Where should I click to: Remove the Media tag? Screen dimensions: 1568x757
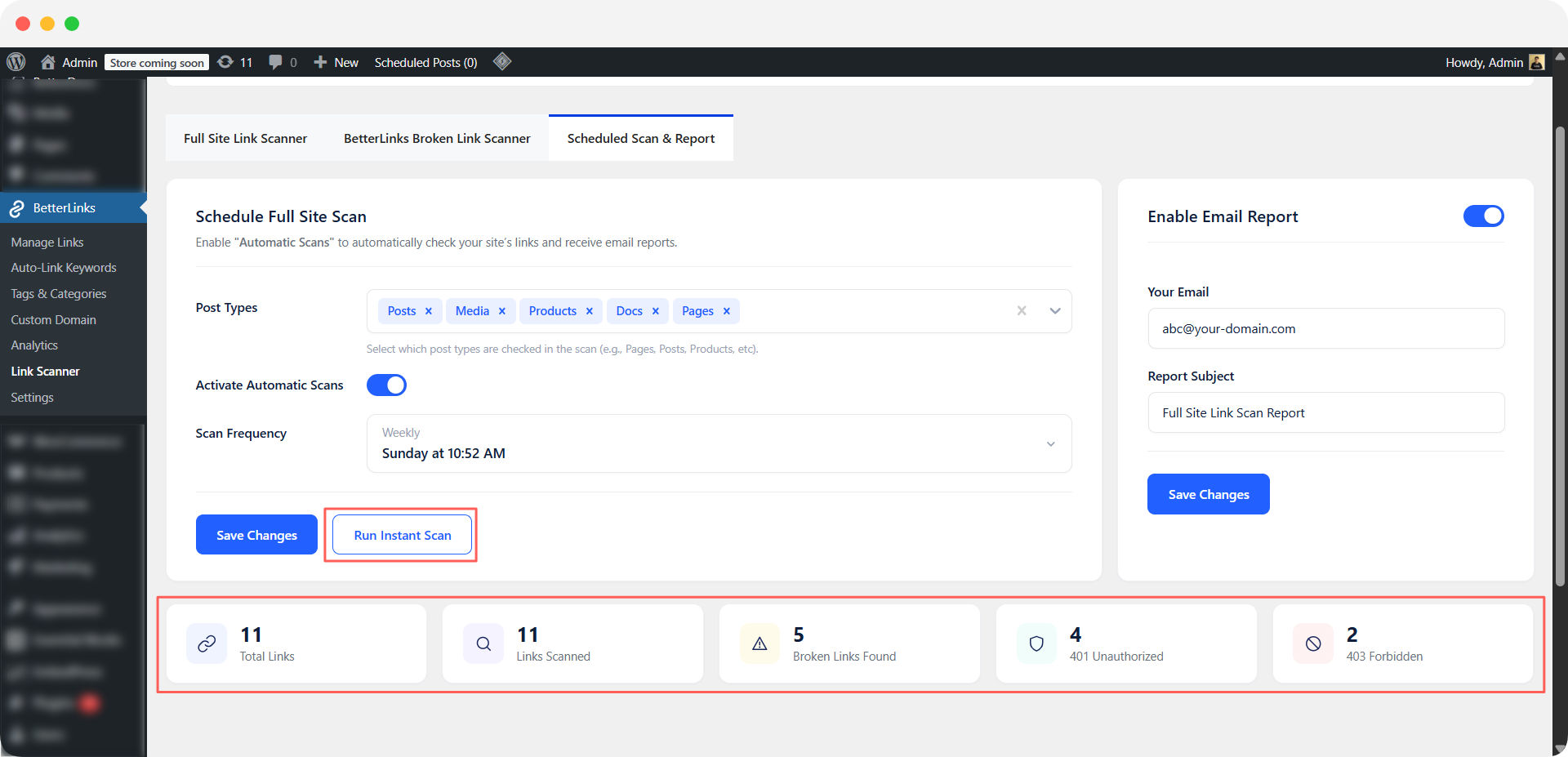point(501,311)
